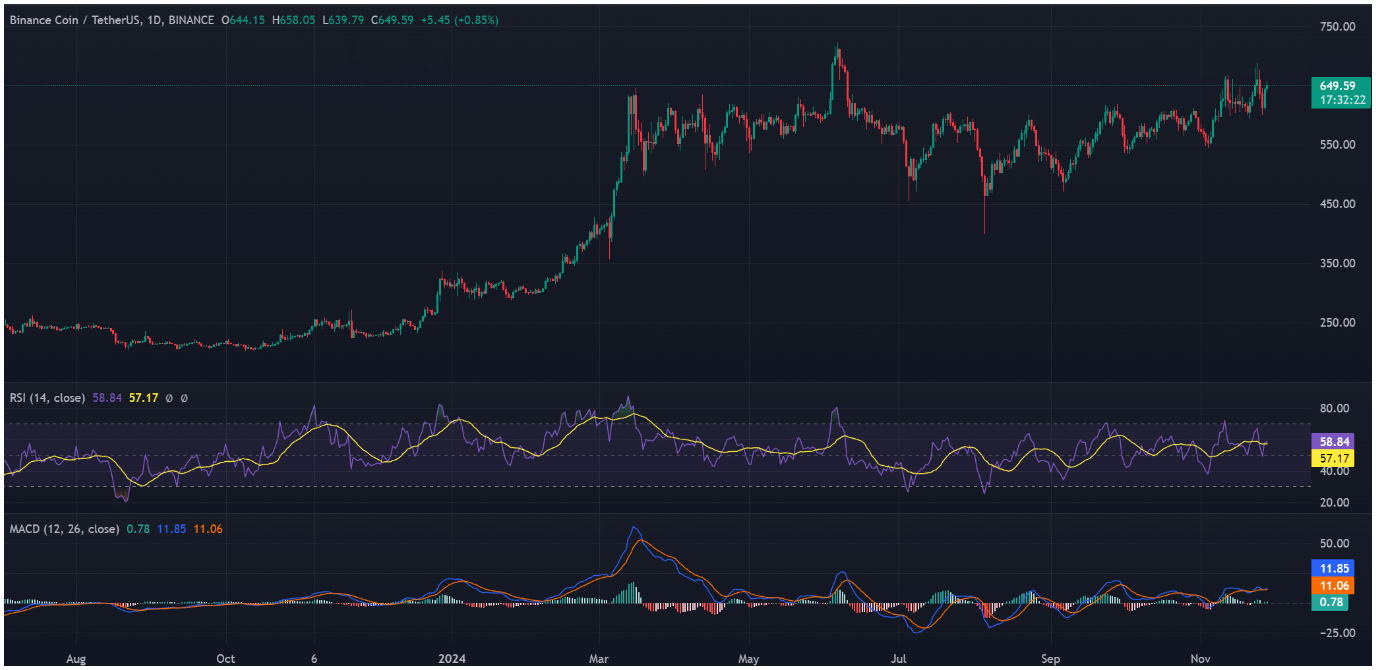
Task: Click the 2024 marker on time axis
Action: [451, 660]
